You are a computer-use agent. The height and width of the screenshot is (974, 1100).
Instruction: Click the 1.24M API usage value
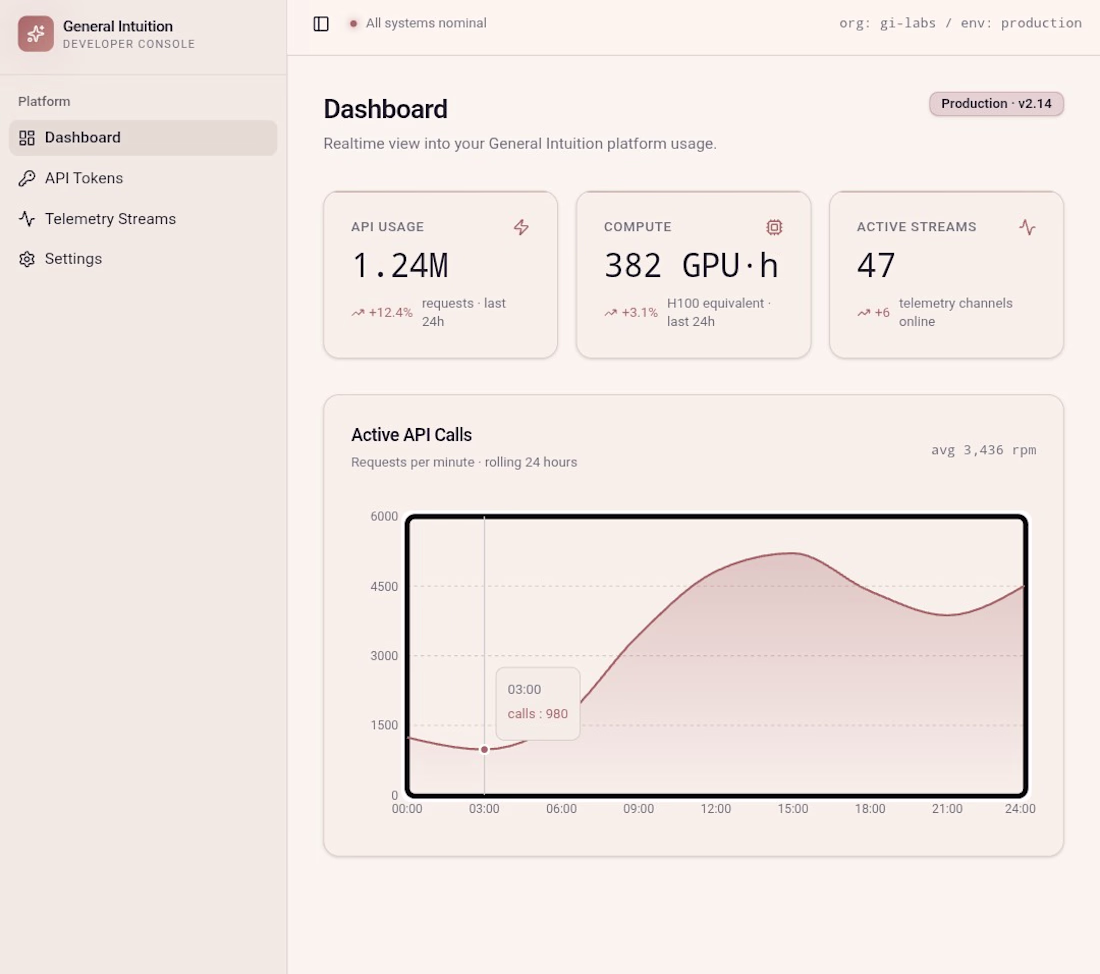click(x=400, y=265)
